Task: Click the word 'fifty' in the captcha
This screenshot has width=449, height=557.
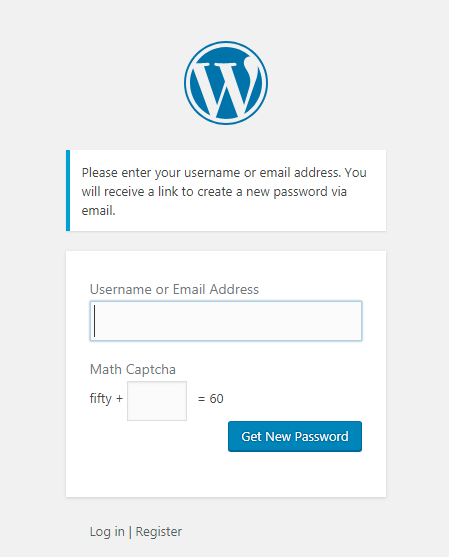Action: click(101, 399)
